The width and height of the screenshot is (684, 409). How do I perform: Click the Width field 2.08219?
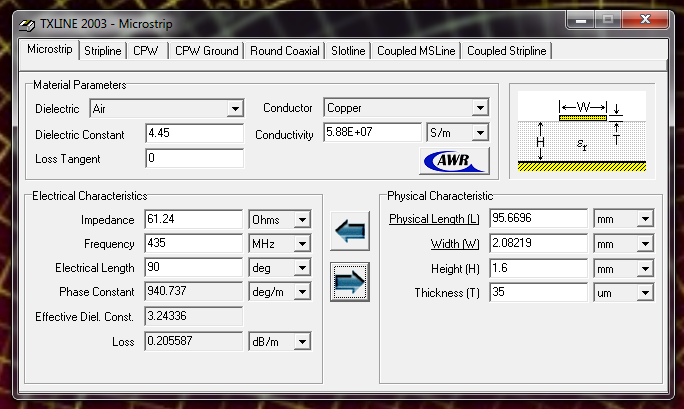pyautogui.click(x=538, y=243)
